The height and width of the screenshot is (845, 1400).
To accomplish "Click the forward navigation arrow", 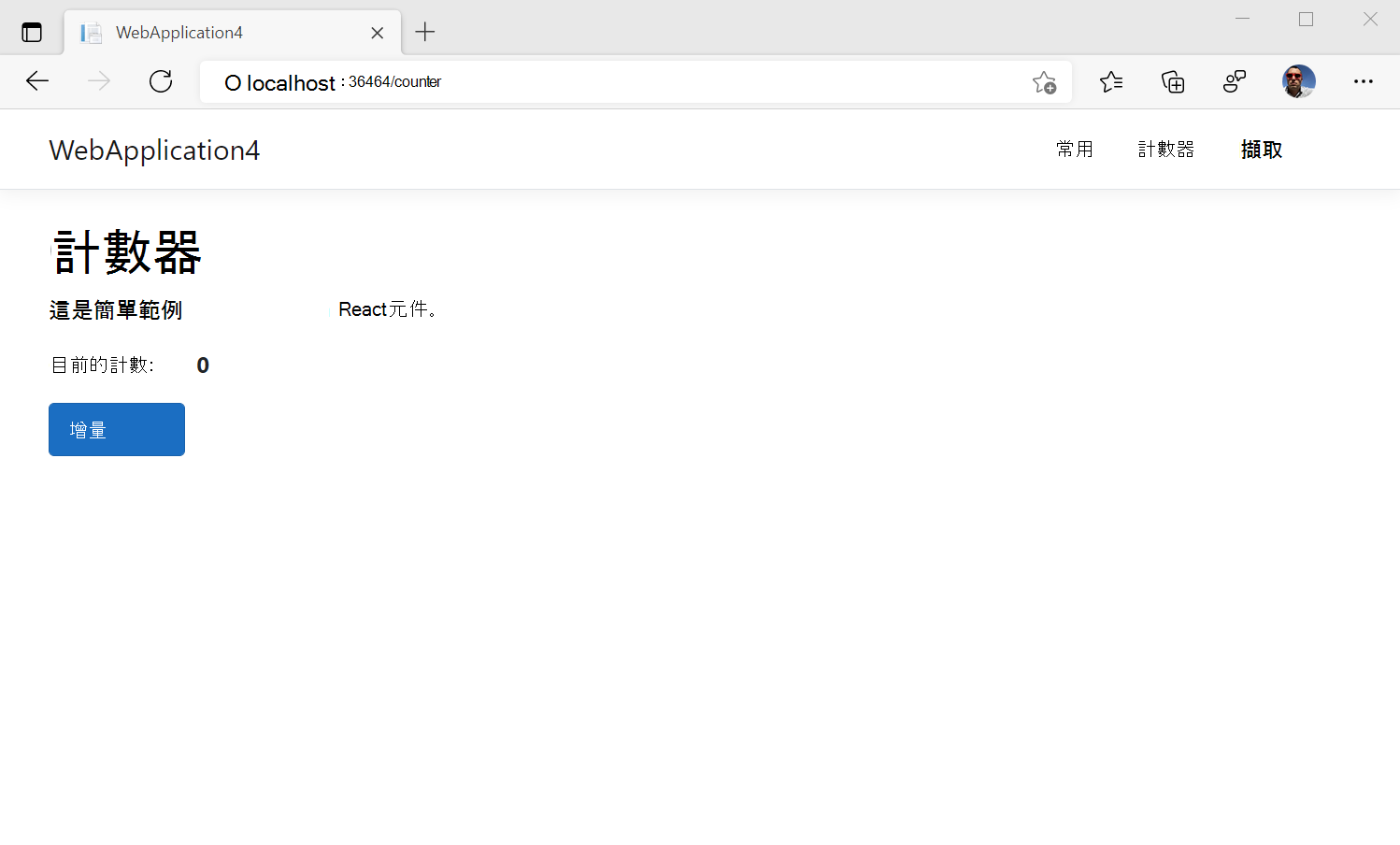I will point(98,81).
